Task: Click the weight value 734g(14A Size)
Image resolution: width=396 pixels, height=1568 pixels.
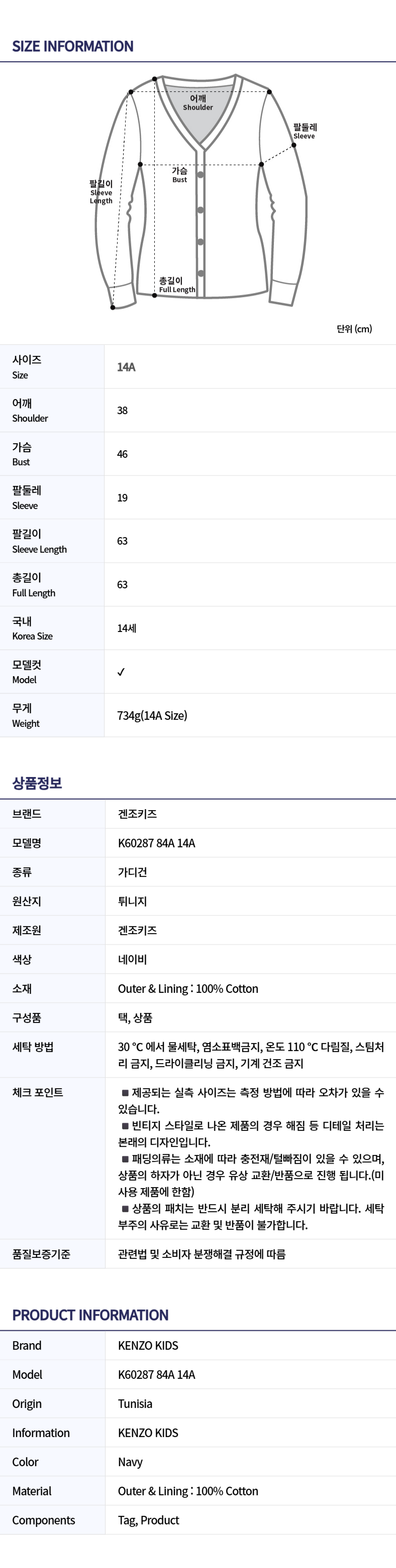Action: 152,715
